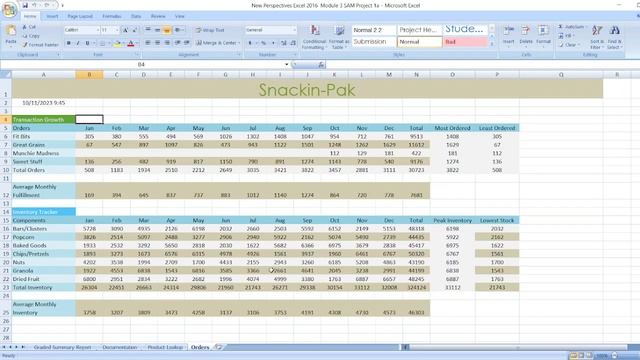Align text right
Screen dimensions: 640x360
pos(167,43)
